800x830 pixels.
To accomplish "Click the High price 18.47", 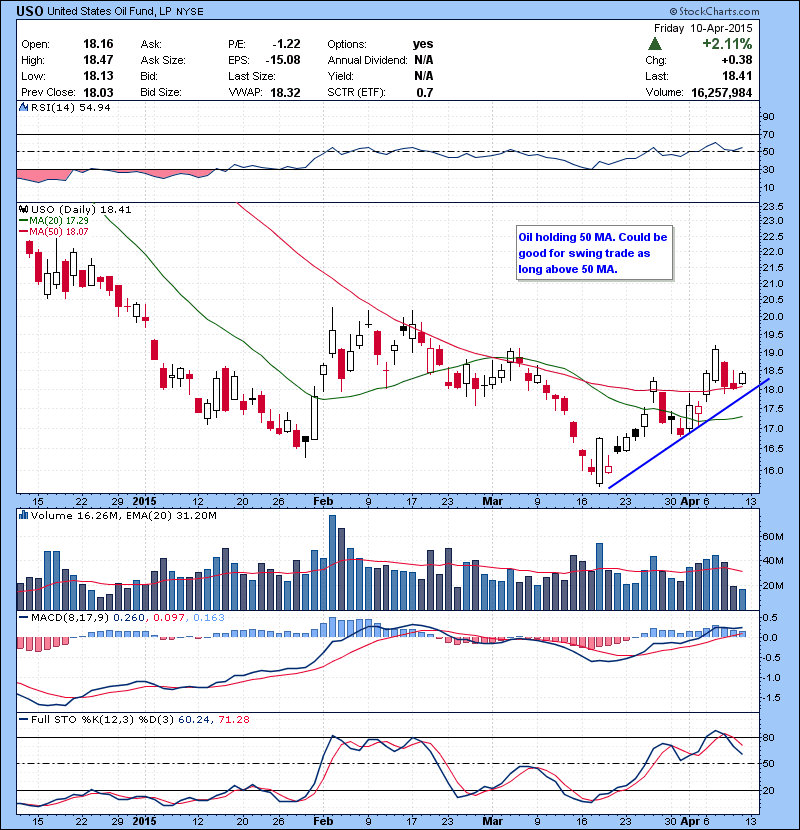I will pyautogui.click(x=98, y=60).
